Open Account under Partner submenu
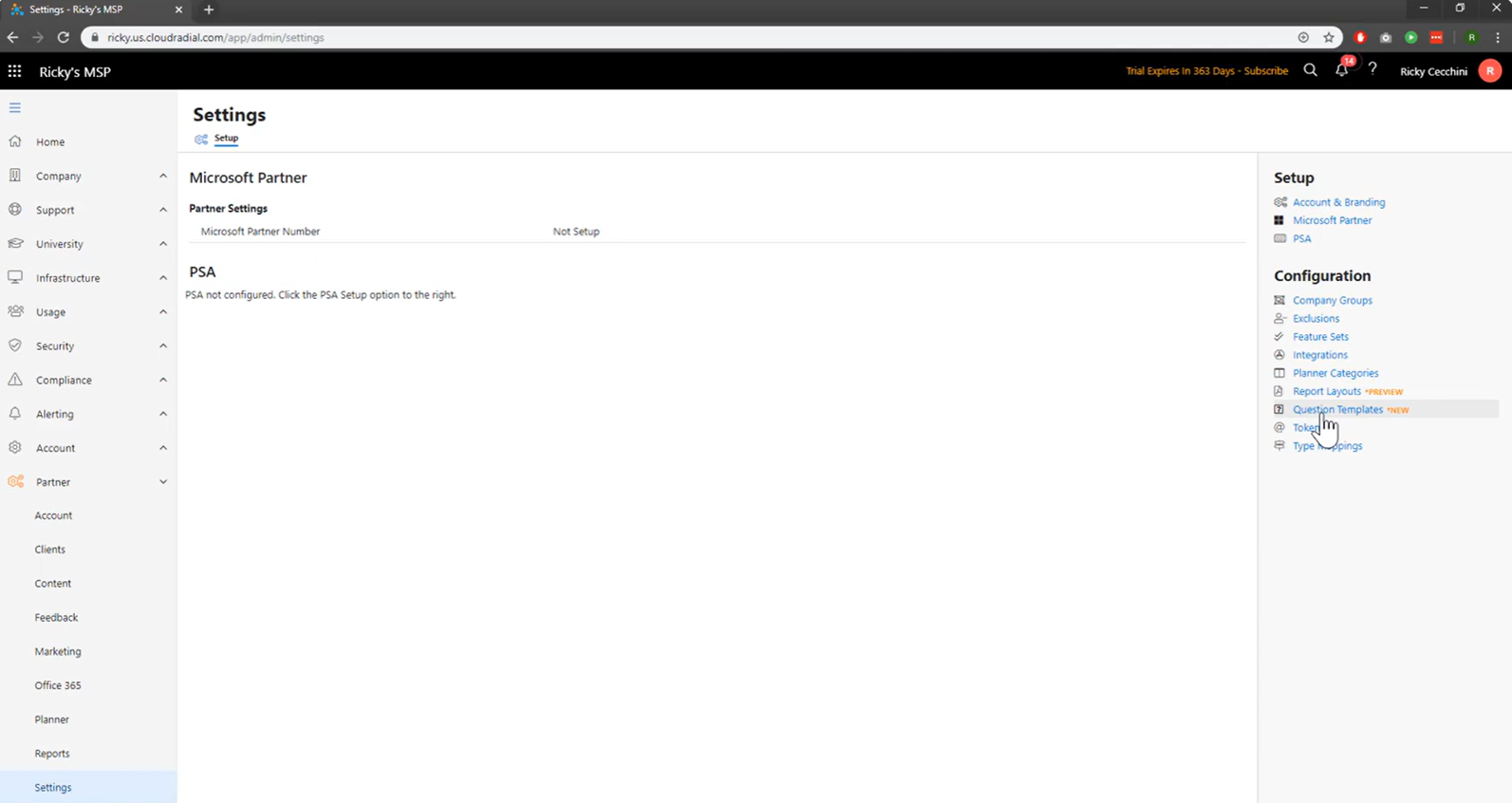The width and height of the screenshot is (1512, 803). click(x=53, y=515)
